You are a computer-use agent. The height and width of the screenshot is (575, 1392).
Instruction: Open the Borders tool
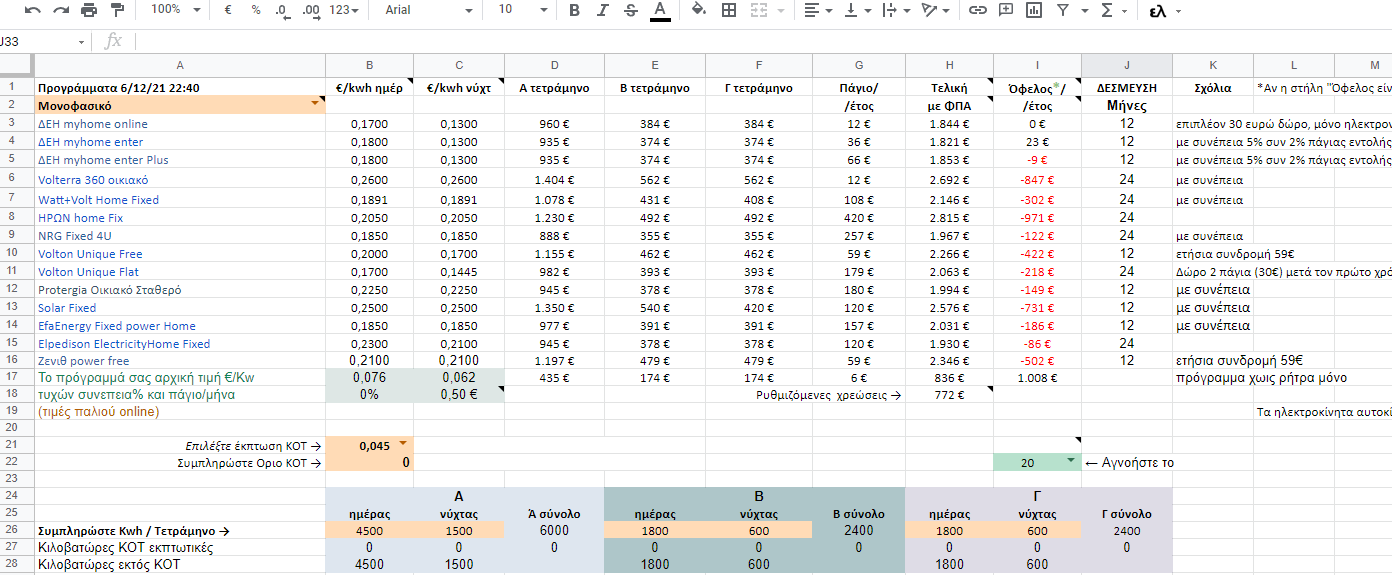click(x=729, y=10)
